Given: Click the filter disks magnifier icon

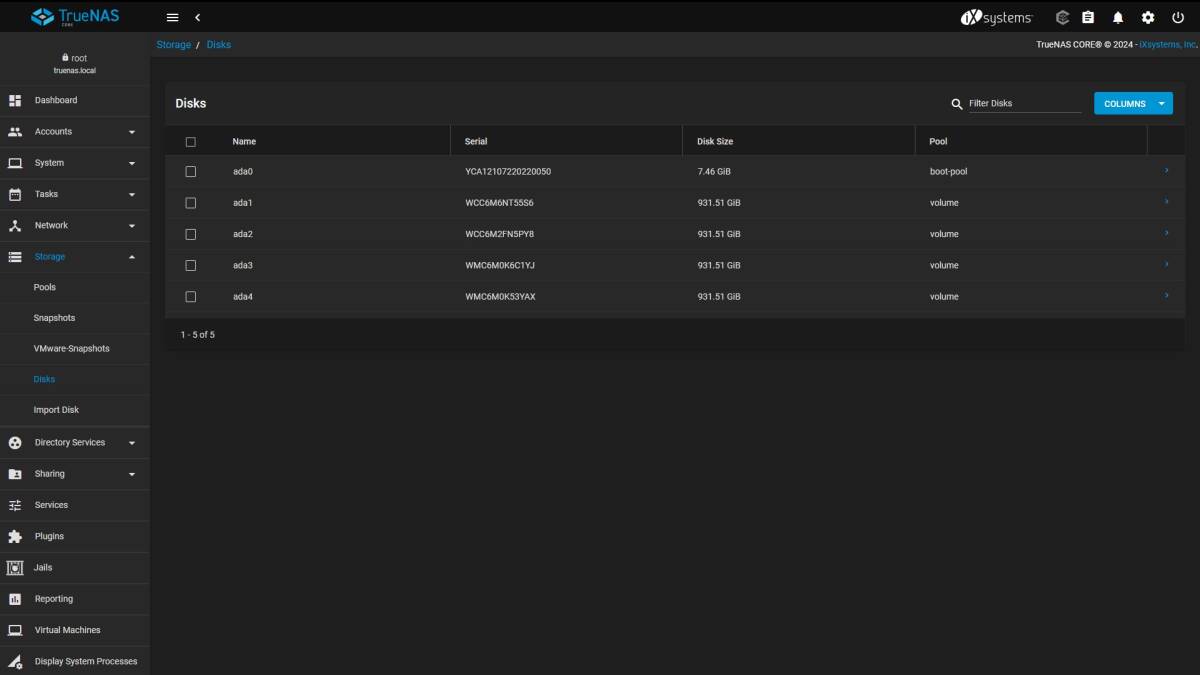Looking at the screenshot, I should [957, 104].
